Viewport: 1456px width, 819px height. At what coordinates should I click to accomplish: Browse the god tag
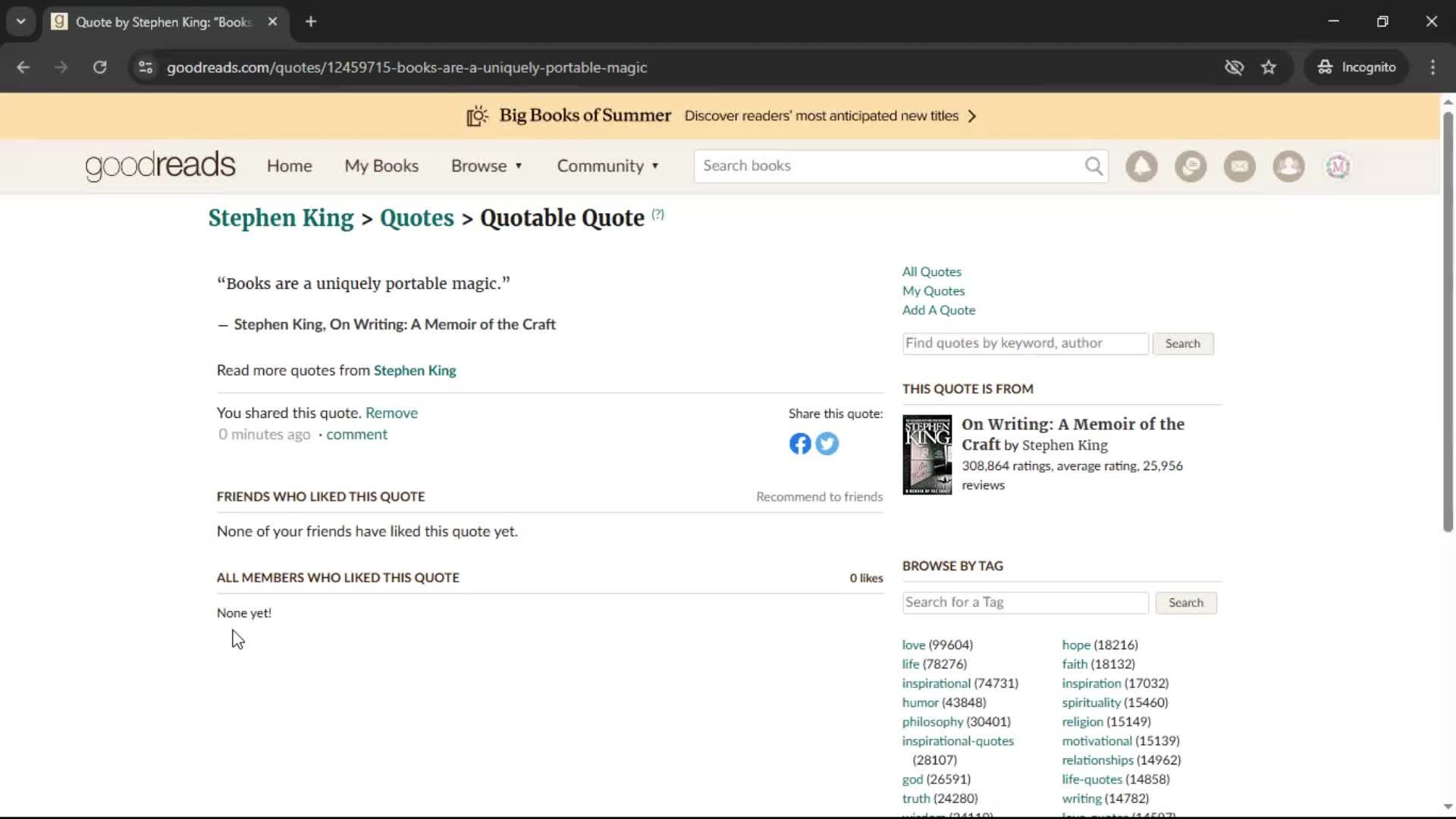coord(912,780)
